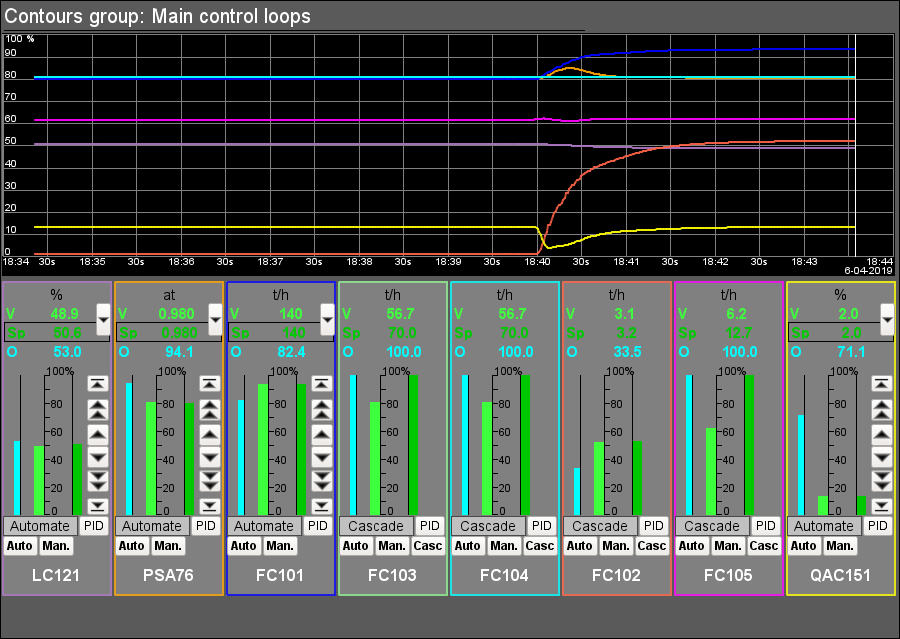
Task: Click FC101 double down arrow
Action: point(322,481)
